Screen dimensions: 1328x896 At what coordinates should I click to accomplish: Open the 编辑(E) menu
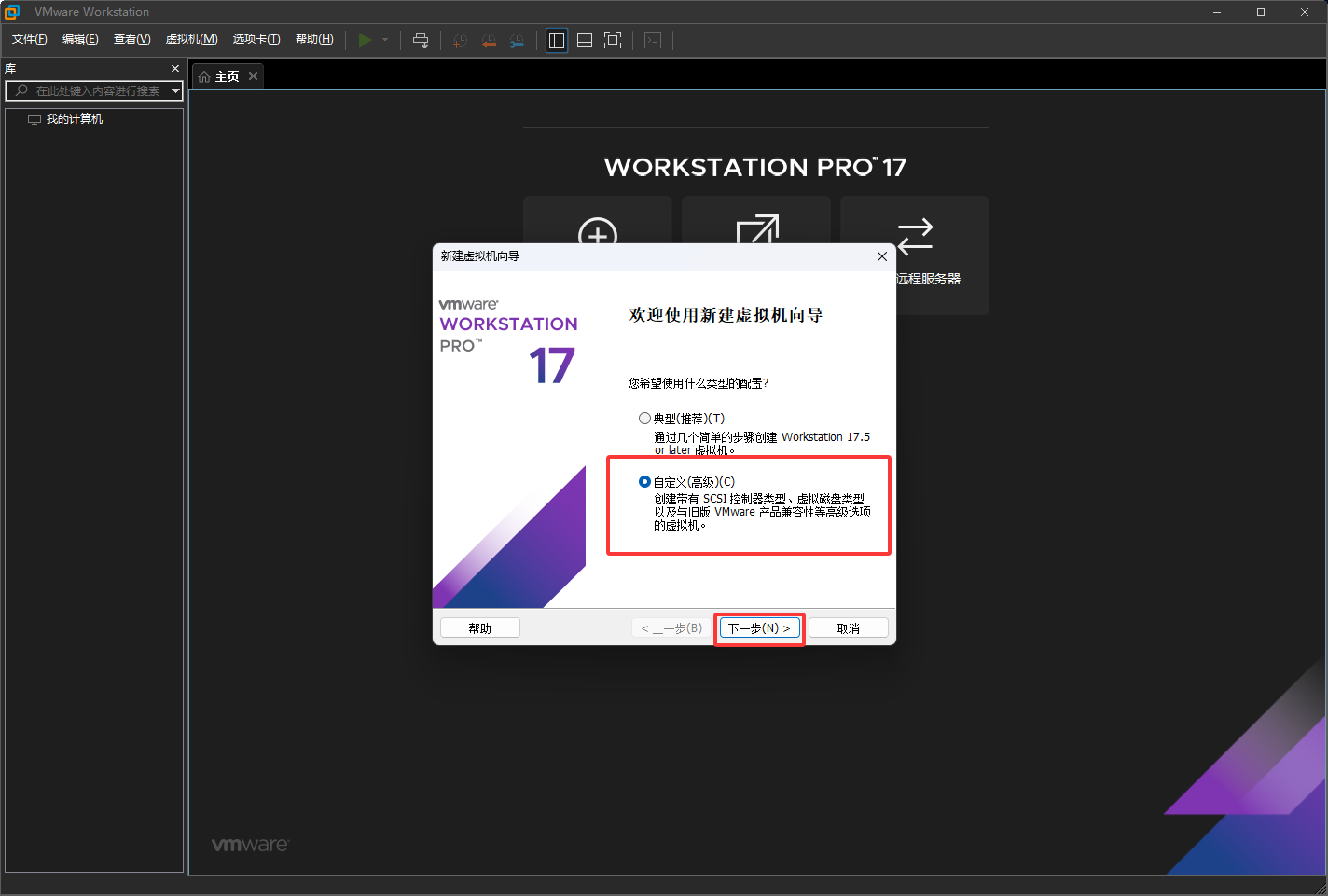click(80, 39)
